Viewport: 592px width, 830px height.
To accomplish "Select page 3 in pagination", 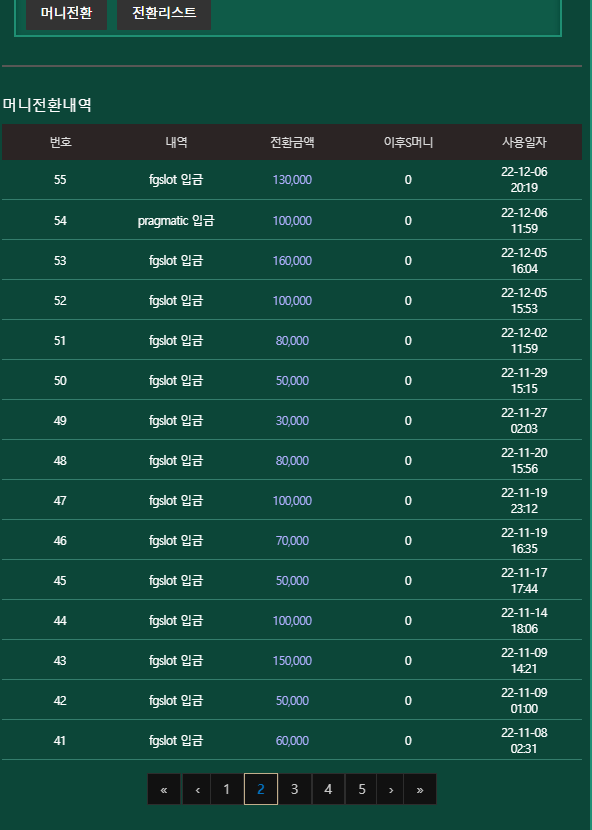I will (294, 789).
